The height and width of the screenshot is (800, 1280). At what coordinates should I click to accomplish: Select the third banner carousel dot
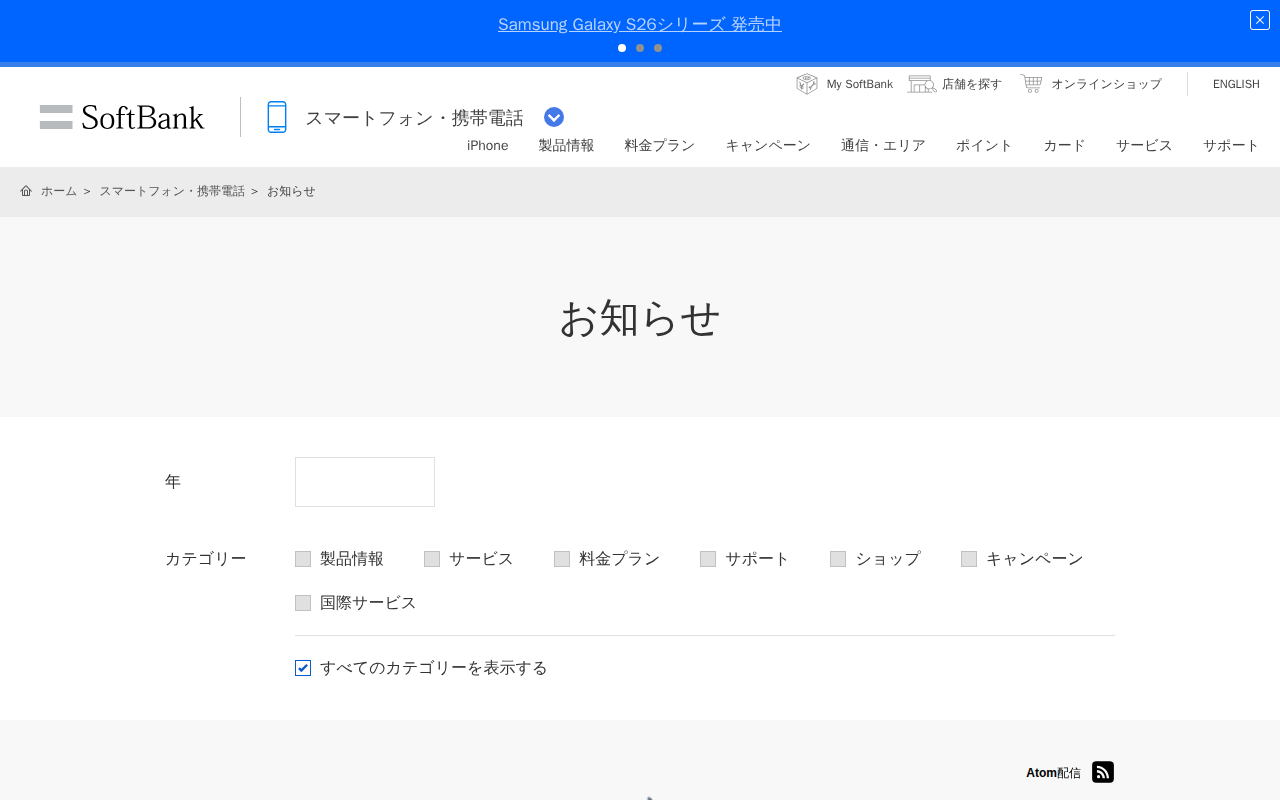pyautogui.click(x=658, y=48)
